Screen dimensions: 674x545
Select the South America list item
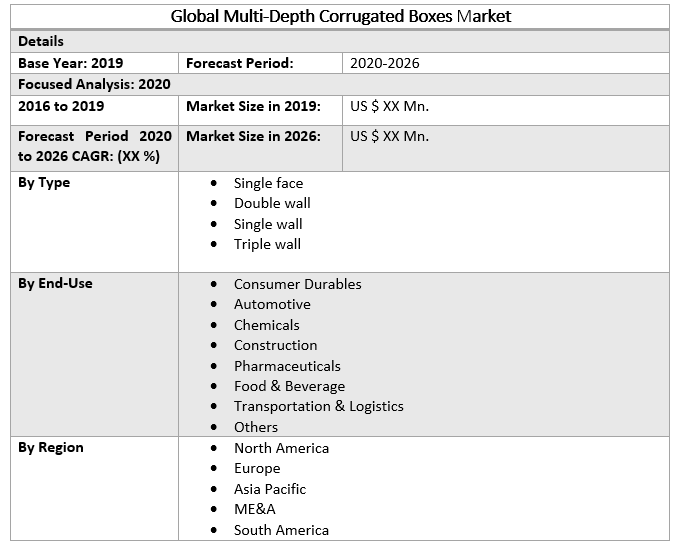click(x=281, y=530)
